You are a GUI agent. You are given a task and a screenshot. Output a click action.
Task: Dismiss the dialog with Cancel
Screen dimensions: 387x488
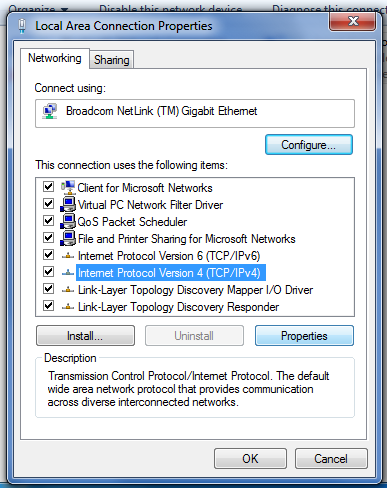pos(331,459)
